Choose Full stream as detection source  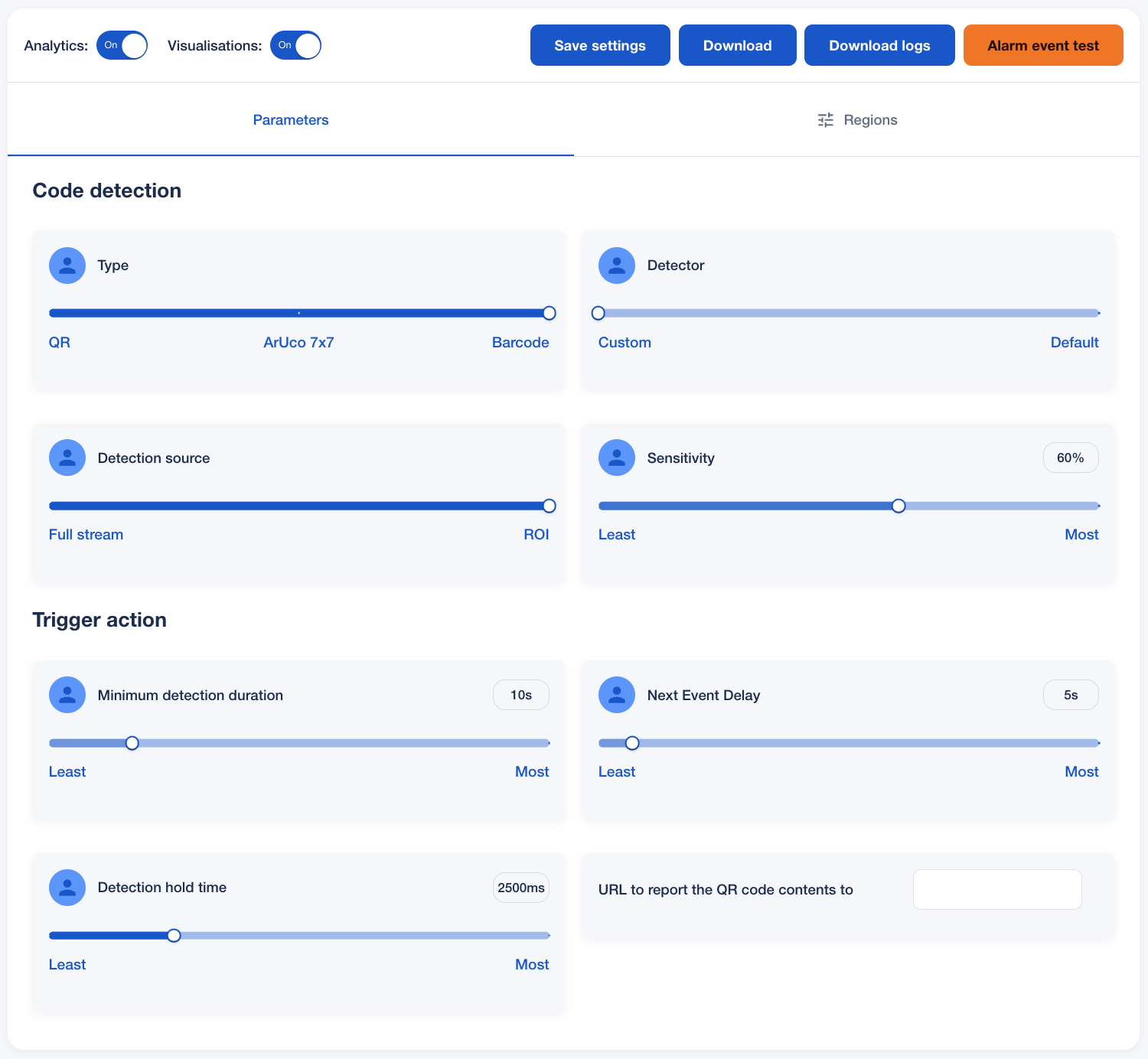click(51, 506)
